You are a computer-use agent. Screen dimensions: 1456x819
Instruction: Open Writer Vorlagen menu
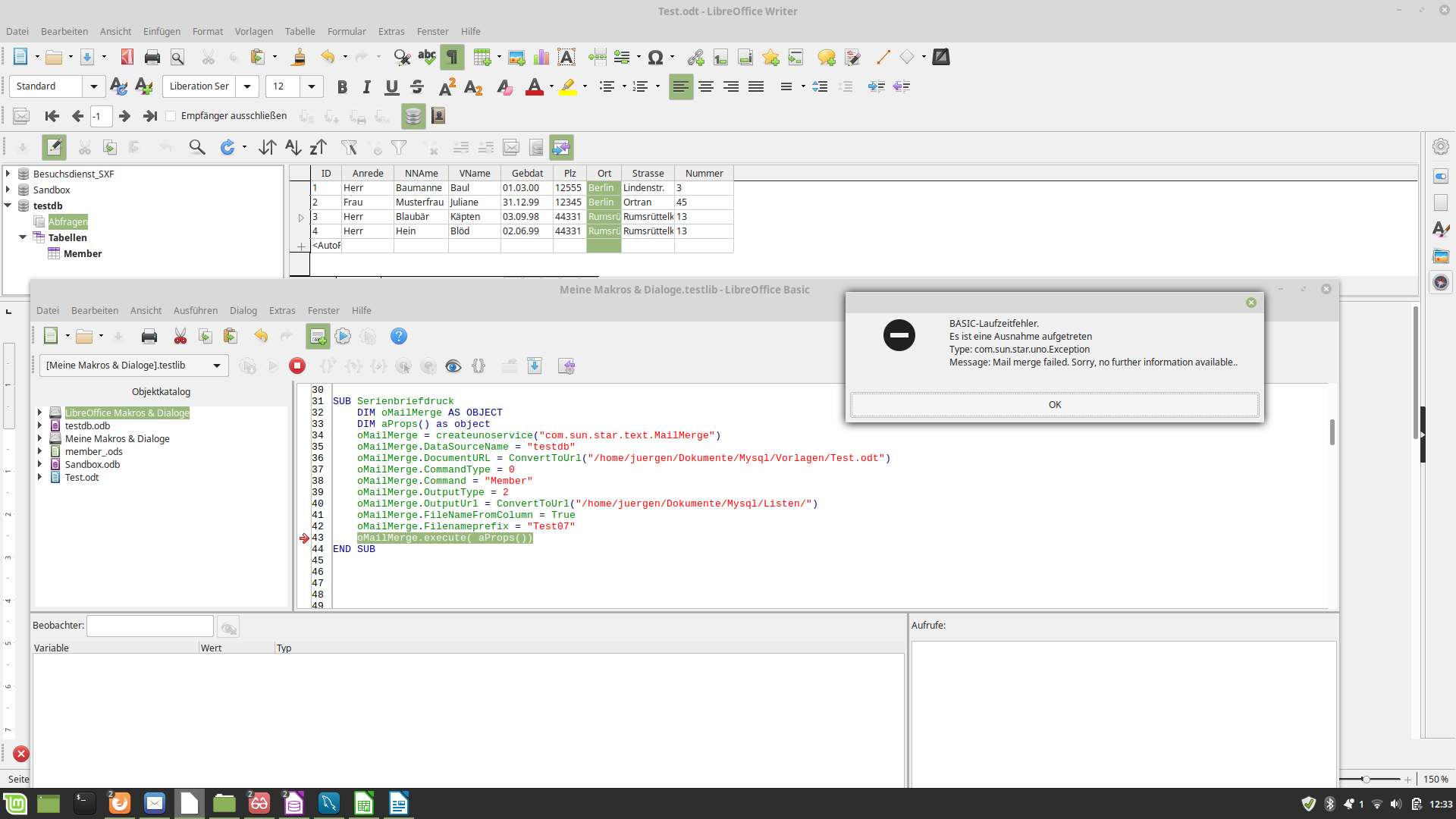pyautogui.click(x=253, y=31)
